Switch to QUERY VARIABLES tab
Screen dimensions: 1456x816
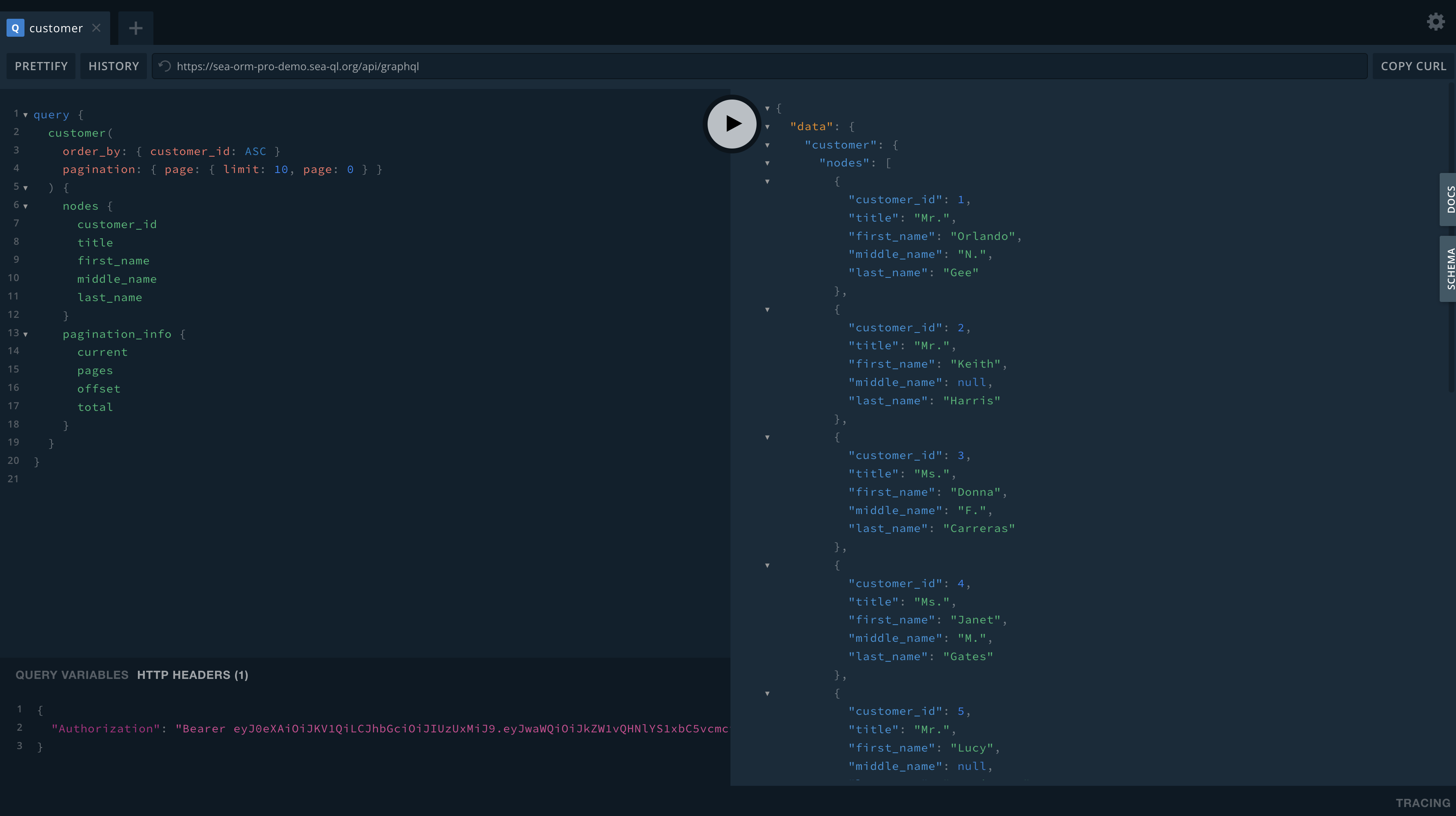click(72, 675)
